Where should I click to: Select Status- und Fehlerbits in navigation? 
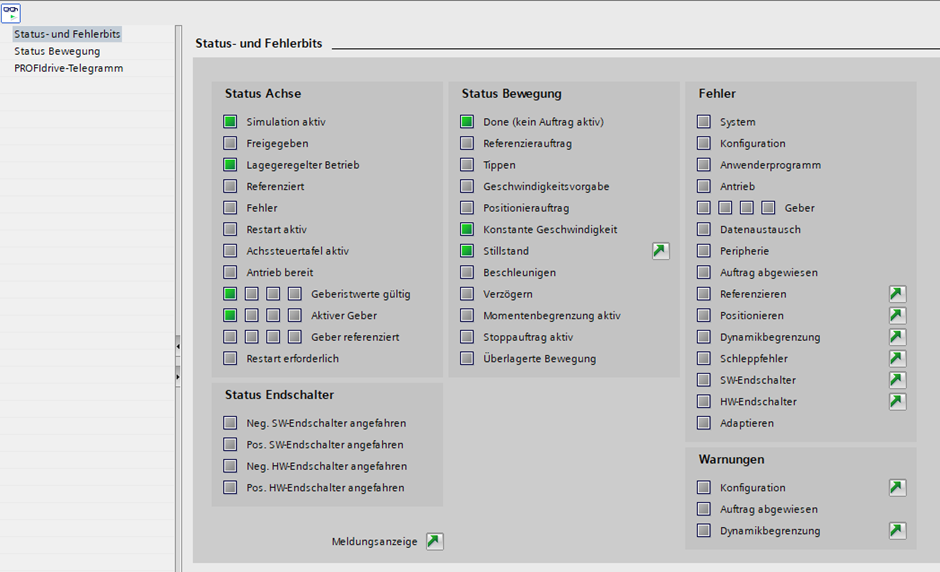pyautogui.click(x=67, y=34)
